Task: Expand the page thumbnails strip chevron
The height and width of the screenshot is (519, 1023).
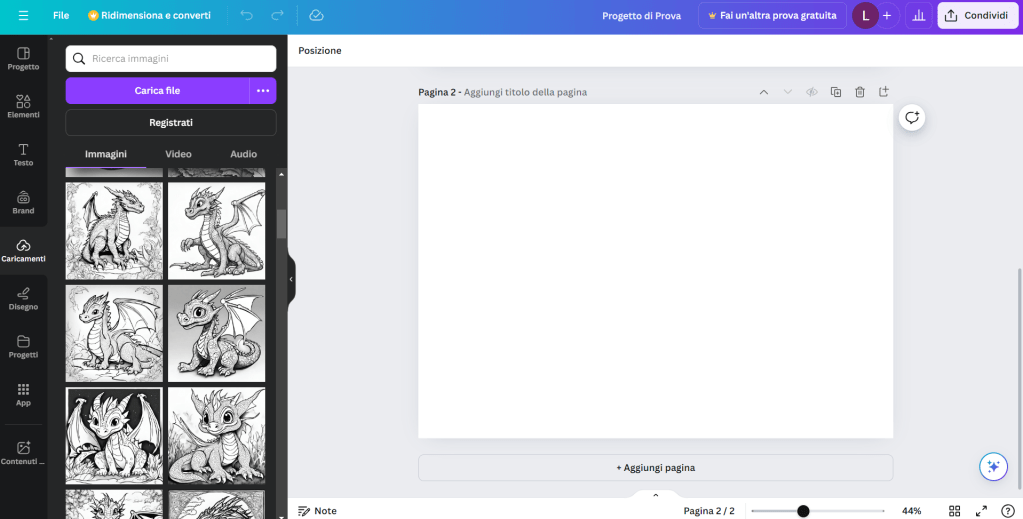Action: (656, 495)
